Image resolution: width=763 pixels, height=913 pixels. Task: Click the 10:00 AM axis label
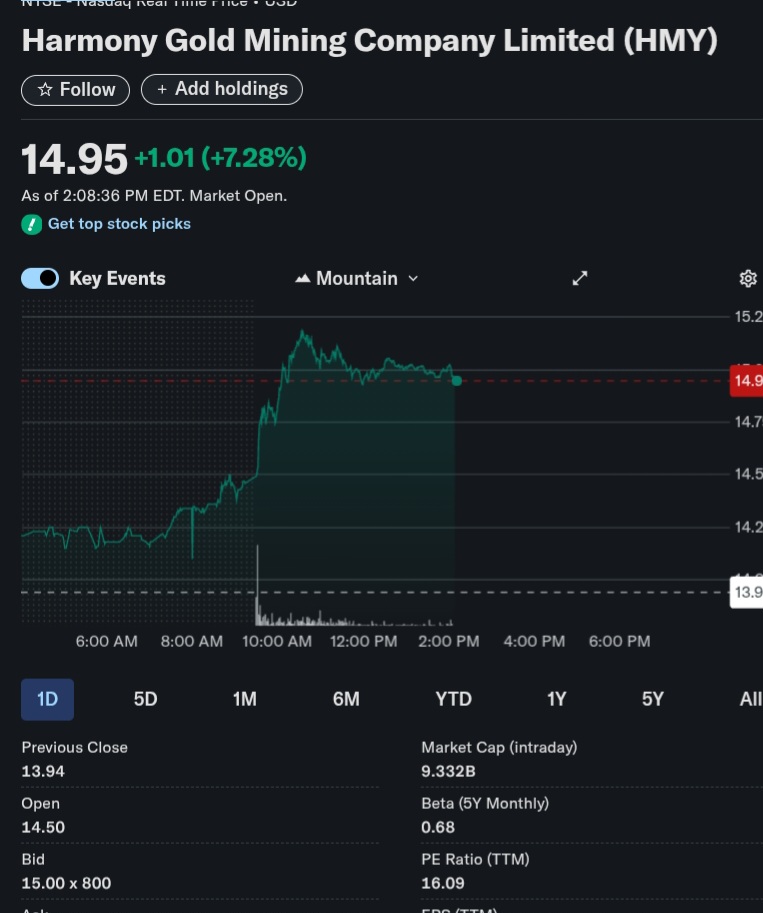pyautogui.click(x=277, y=642)
